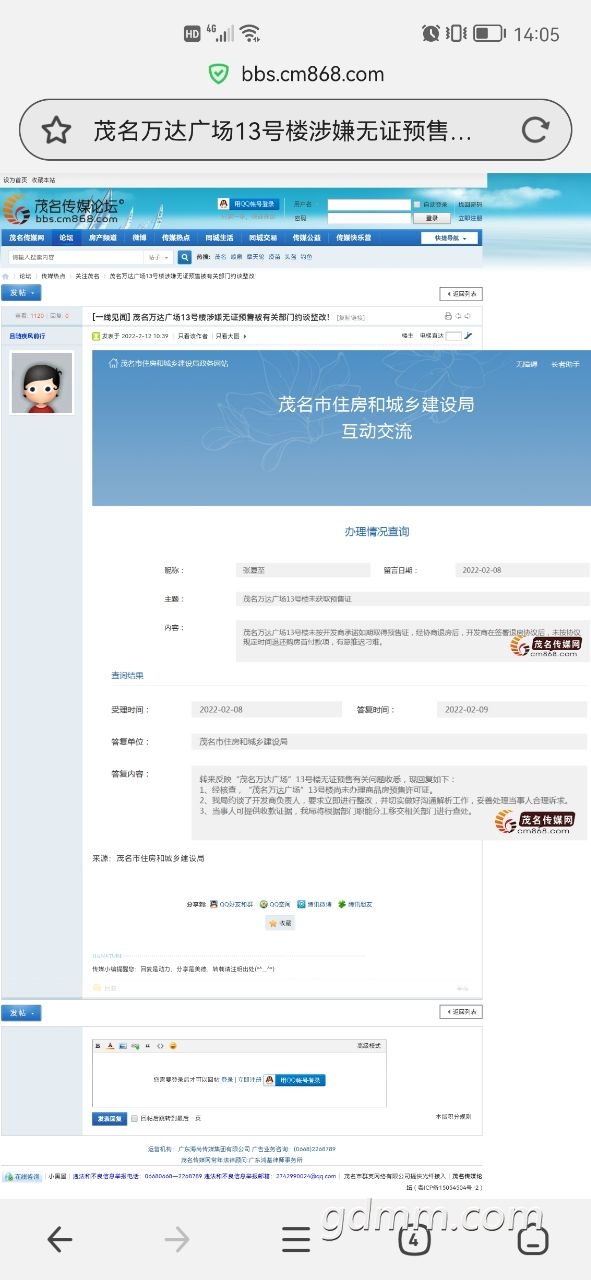Reload the page in the address bar
Viewport: 591px width, 1280px height.
(536, 130)
